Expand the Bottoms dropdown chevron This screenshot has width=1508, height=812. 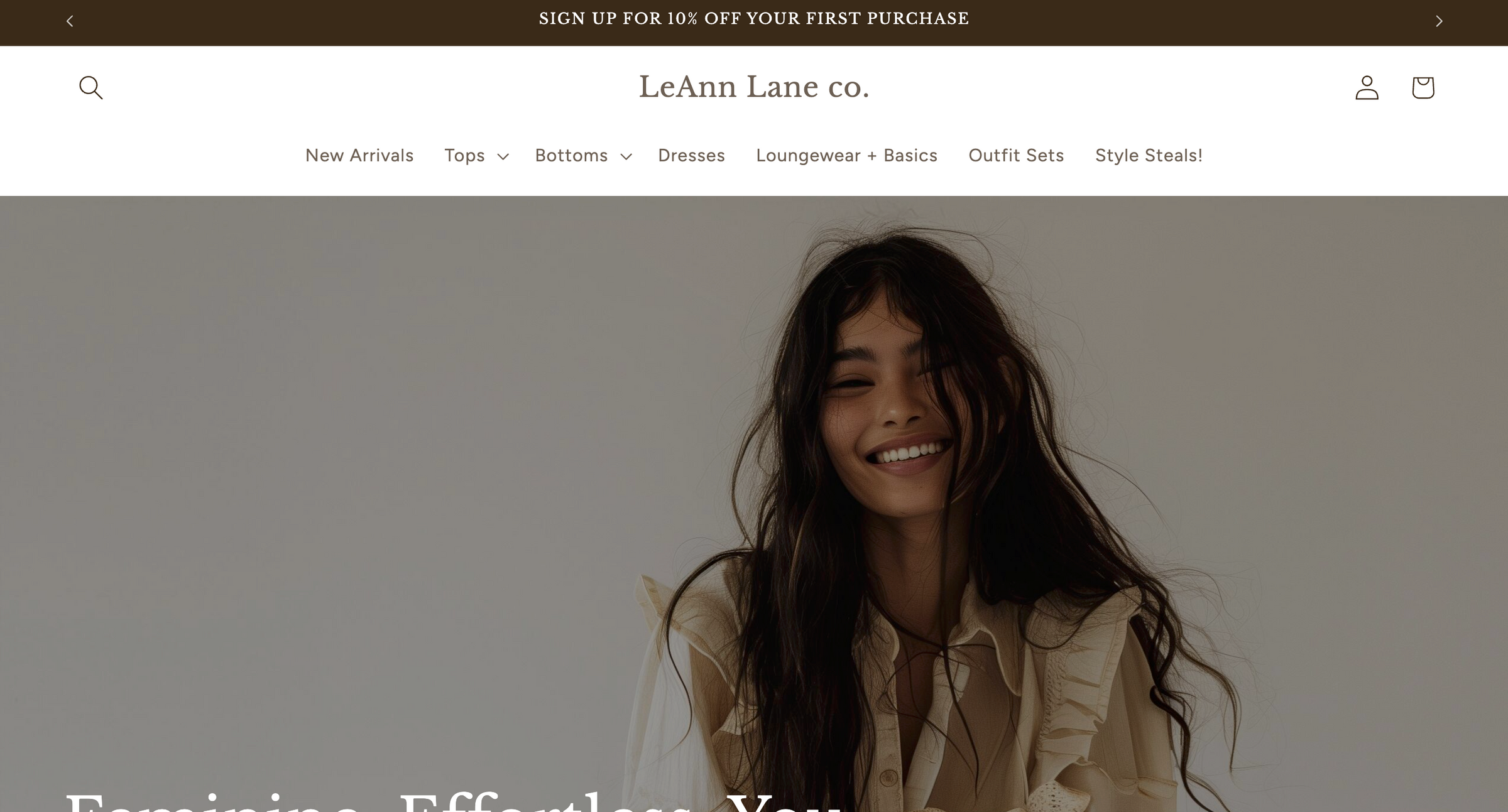626,156
